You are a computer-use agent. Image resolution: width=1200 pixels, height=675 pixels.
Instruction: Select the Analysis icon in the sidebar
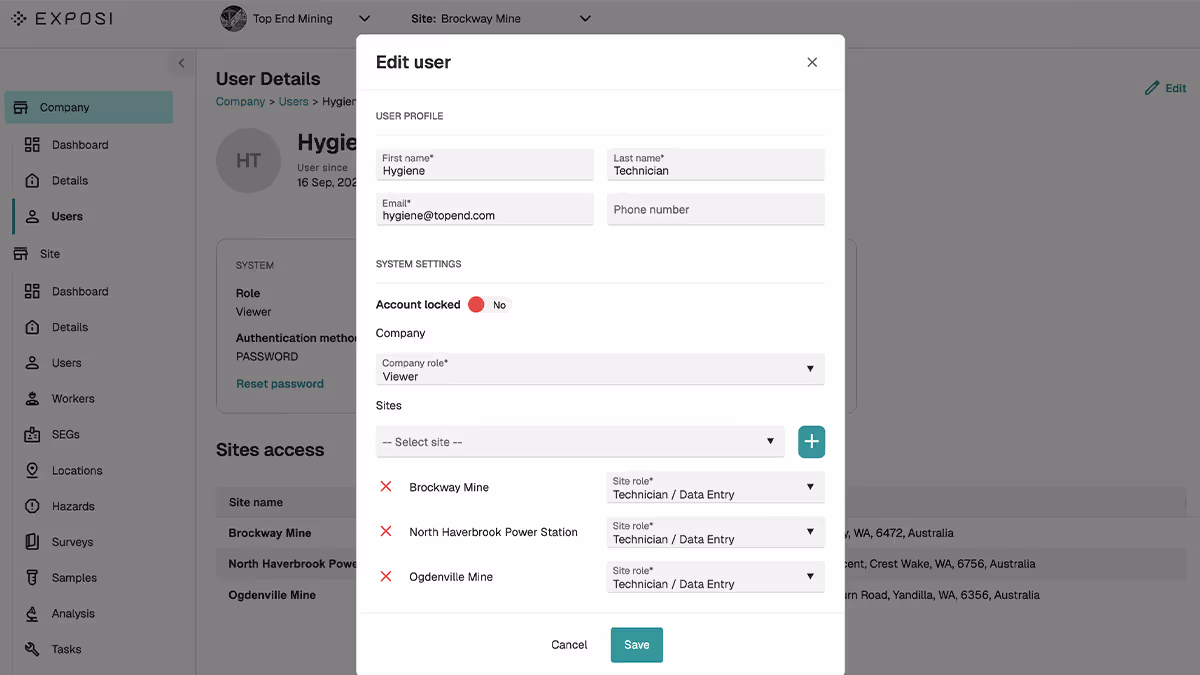pos(34,613)
